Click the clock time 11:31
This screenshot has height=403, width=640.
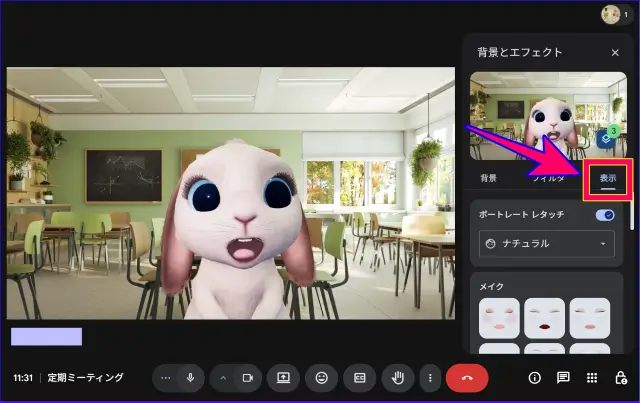tap(23, 378)
